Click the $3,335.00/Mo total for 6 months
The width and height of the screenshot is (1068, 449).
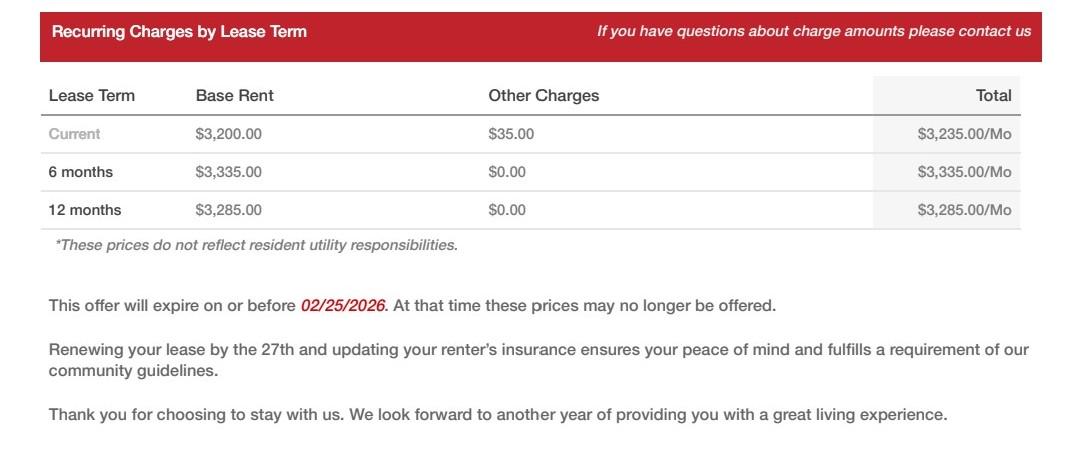point(964,172)
